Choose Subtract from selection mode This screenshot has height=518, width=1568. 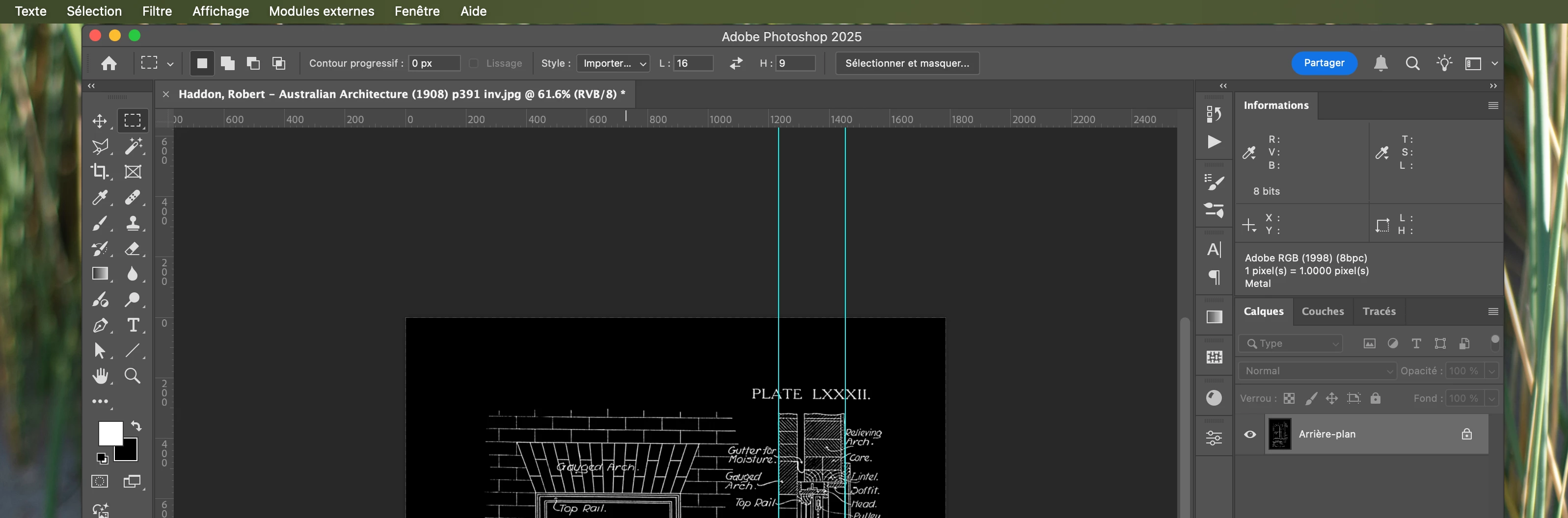point(253,63)
